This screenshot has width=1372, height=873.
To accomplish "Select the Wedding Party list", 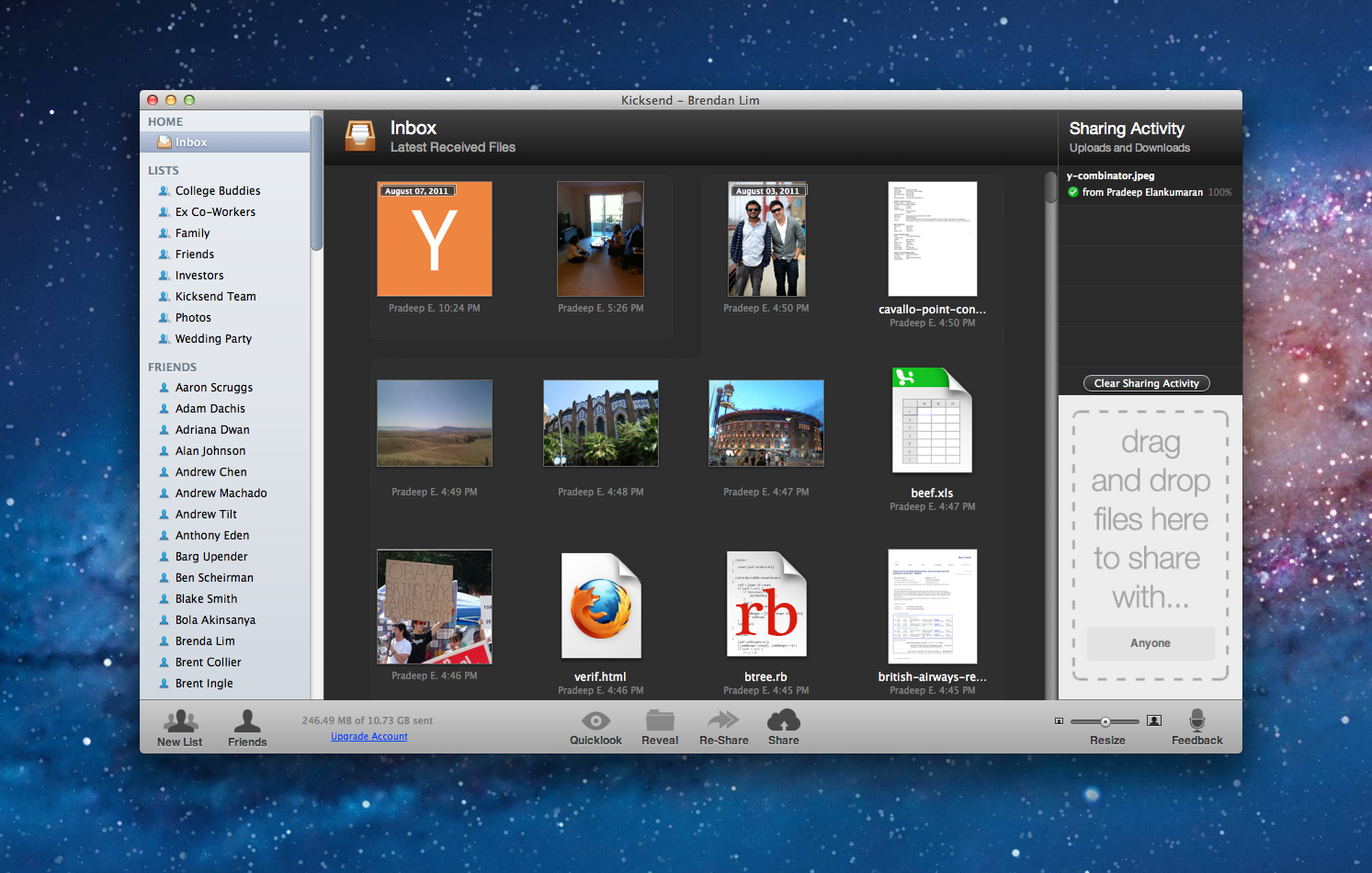I will click(213, 339).
